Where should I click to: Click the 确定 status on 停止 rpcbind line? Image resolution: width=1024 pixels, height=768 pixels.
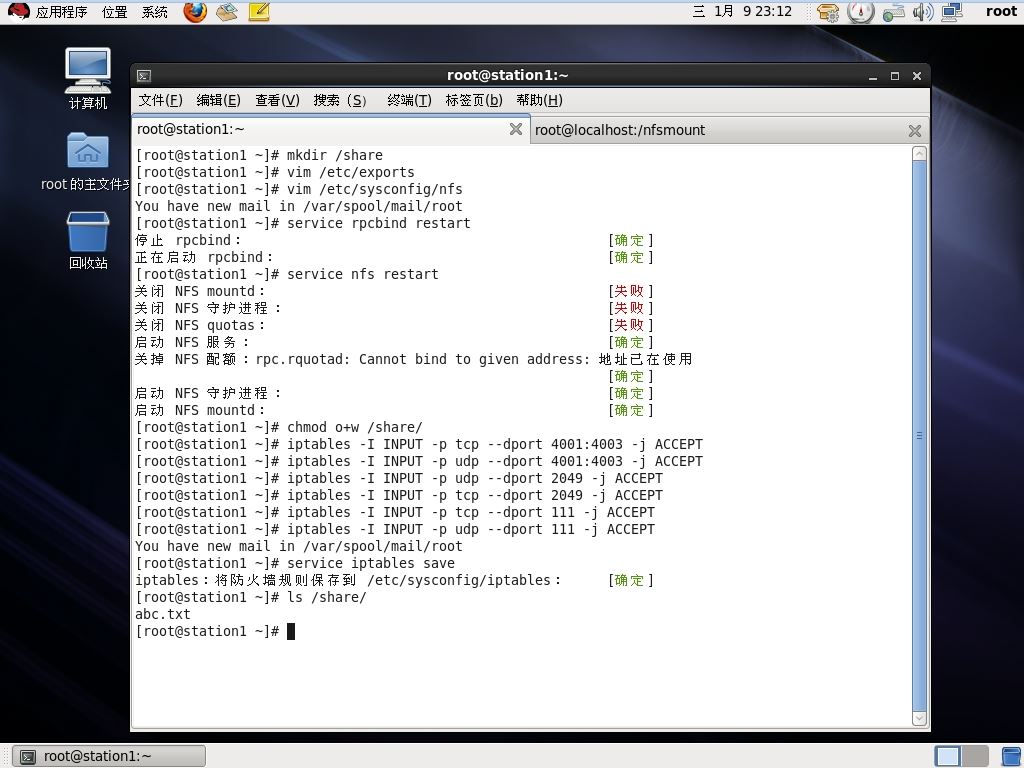pyautogui.click(x=630, y=240)
